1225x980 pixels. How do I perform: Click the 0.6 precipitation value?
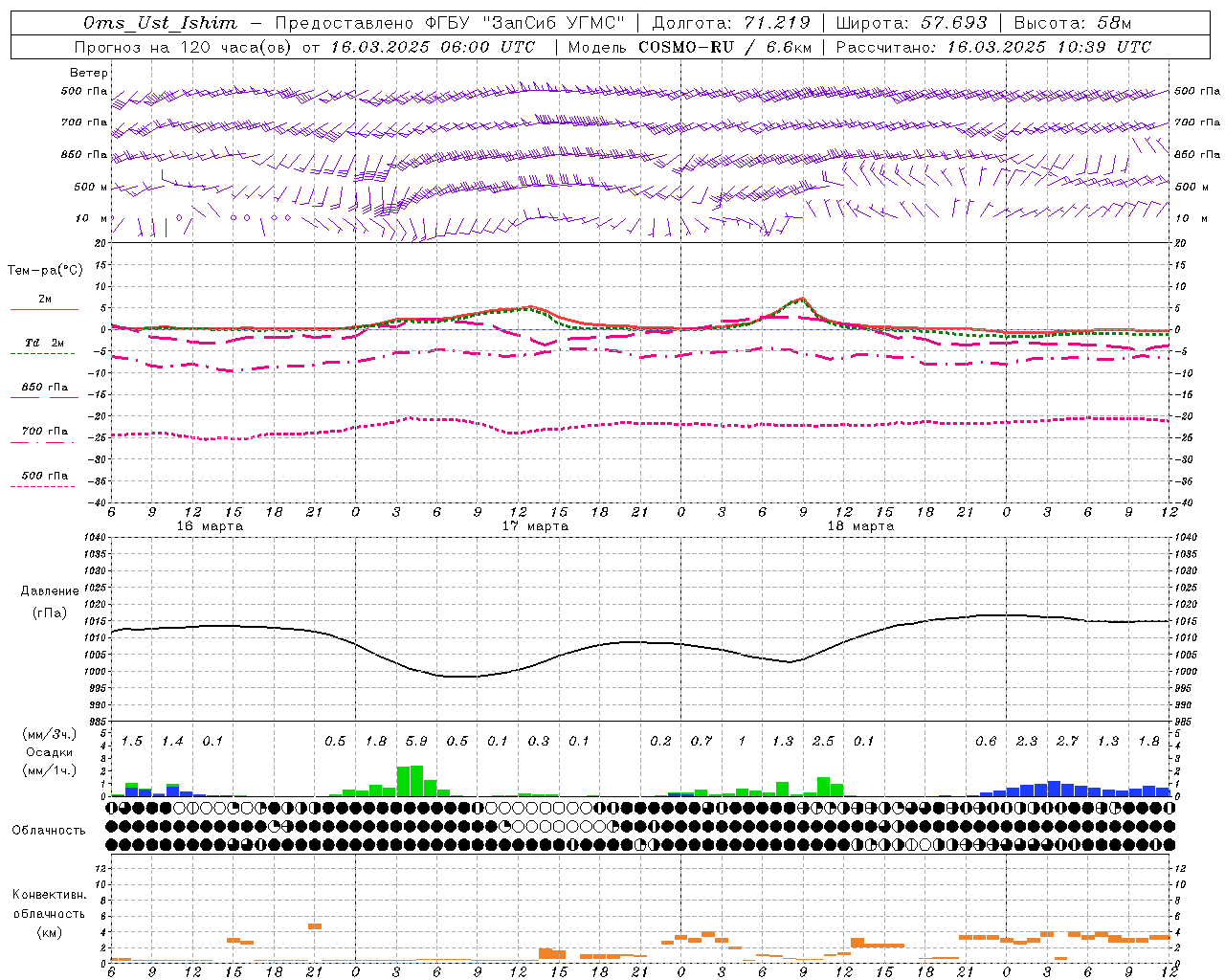[986, 742]
